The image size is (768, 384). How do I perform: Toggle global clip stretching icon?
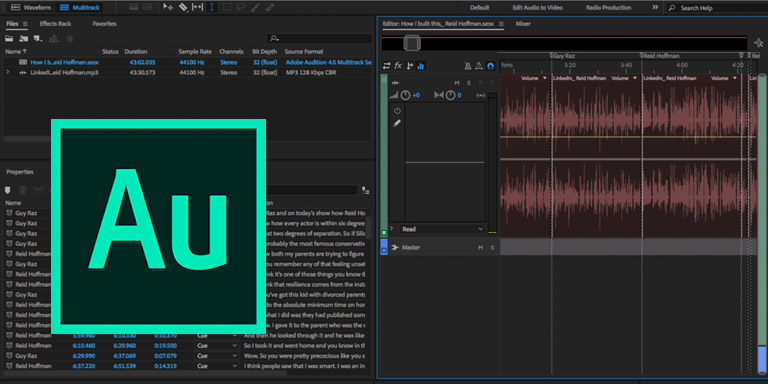(x=479, y=66)
